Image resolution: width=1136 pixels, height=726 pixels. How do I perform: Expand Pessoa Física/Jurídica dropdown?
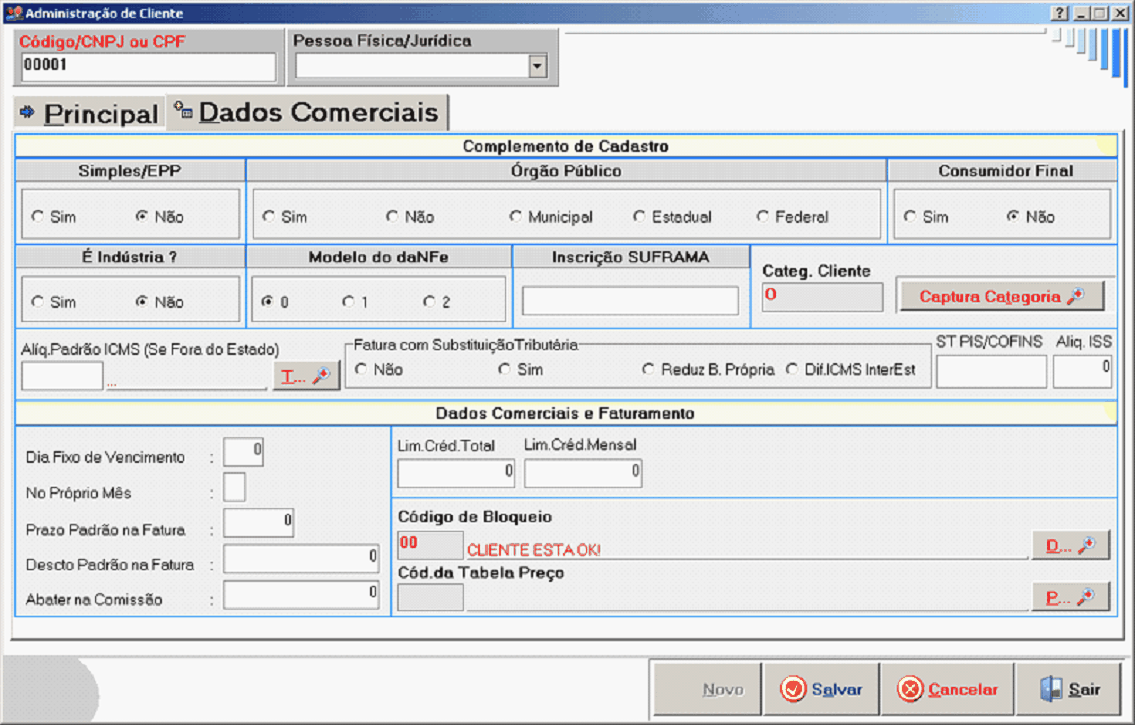[x=537, y=67]
